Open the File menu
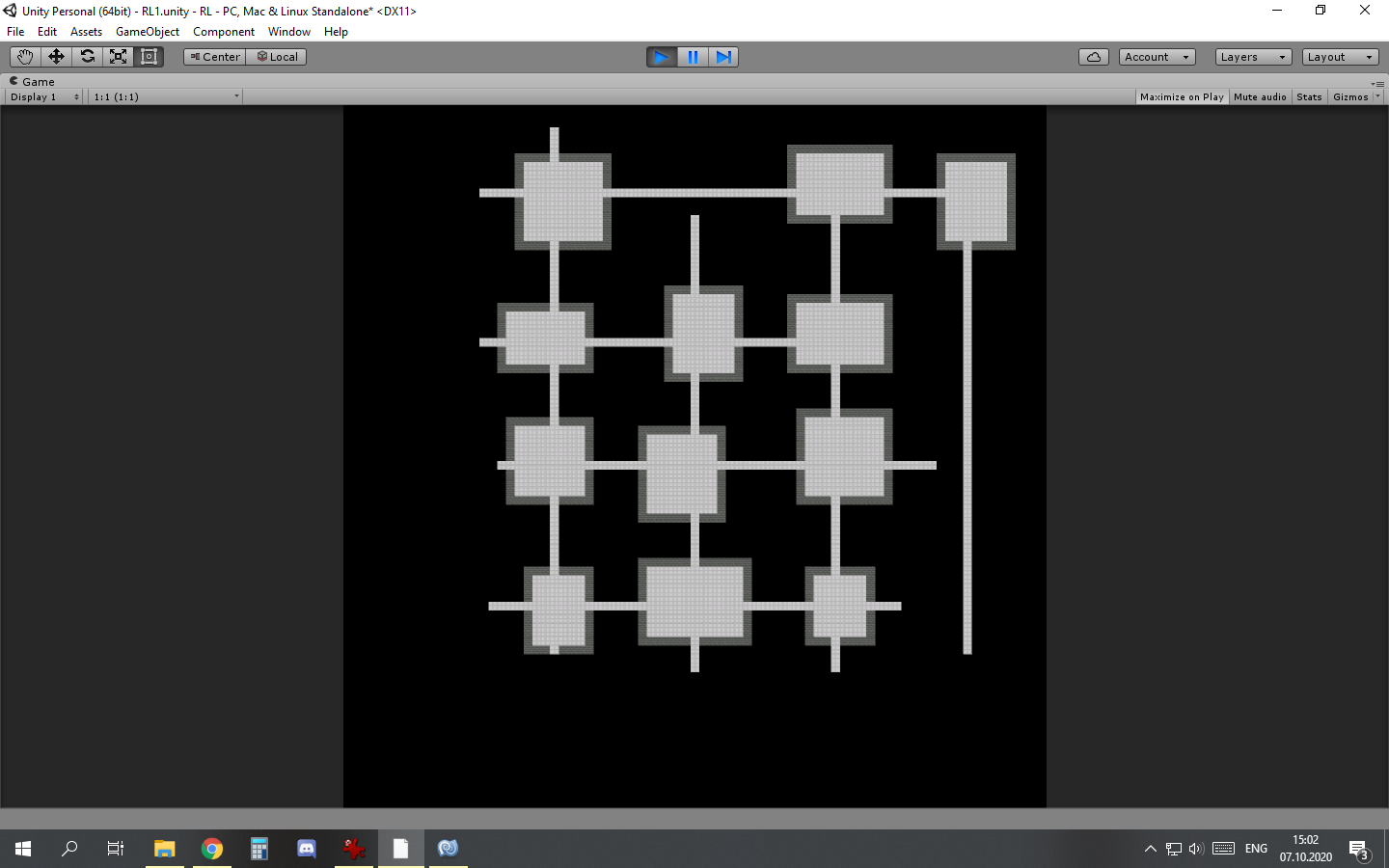Viewport: 1389px width, 868px height. tap(15, 32)
